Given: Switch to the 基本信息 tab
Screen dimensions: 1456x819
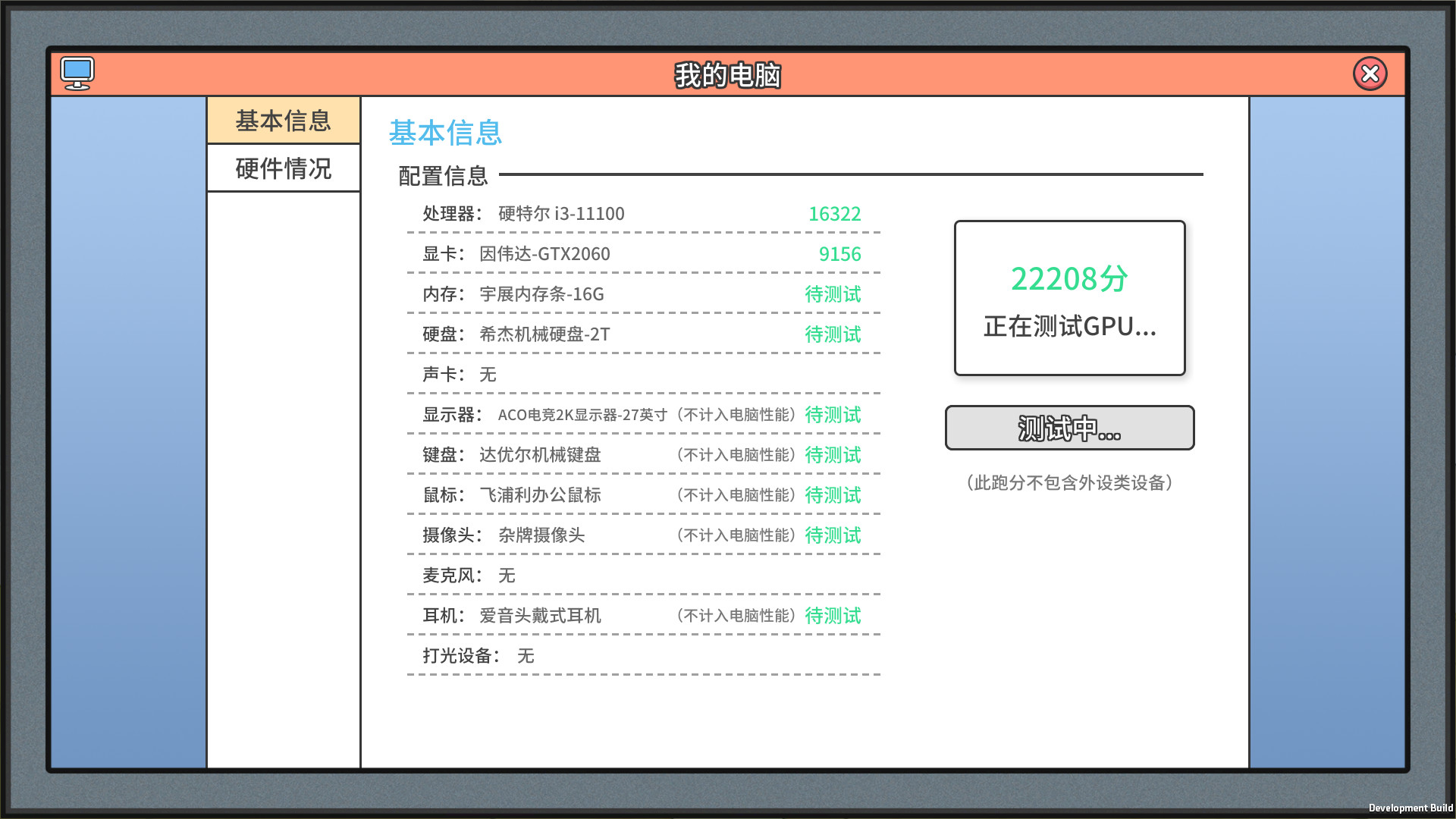Looking at the screenshot, I should coord(283,120).
